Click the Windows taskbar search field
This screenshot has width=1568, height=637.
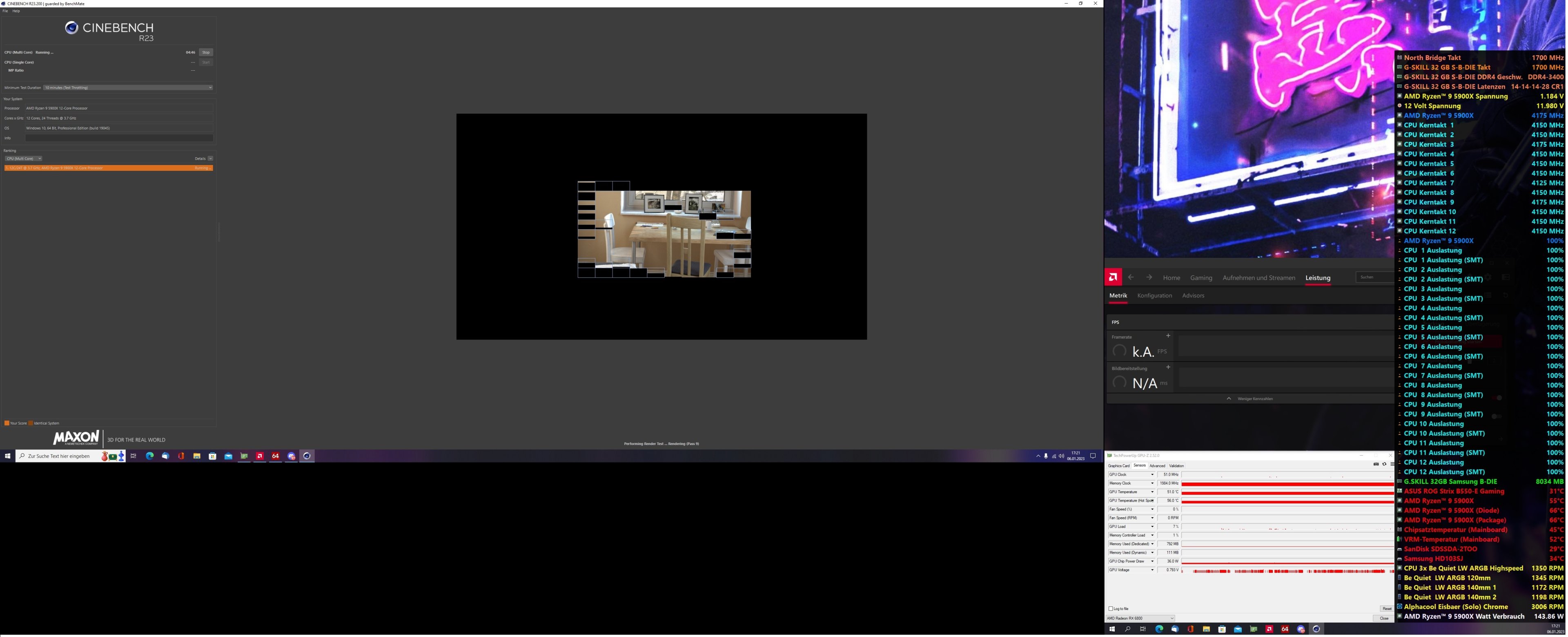tap(58, 456)
